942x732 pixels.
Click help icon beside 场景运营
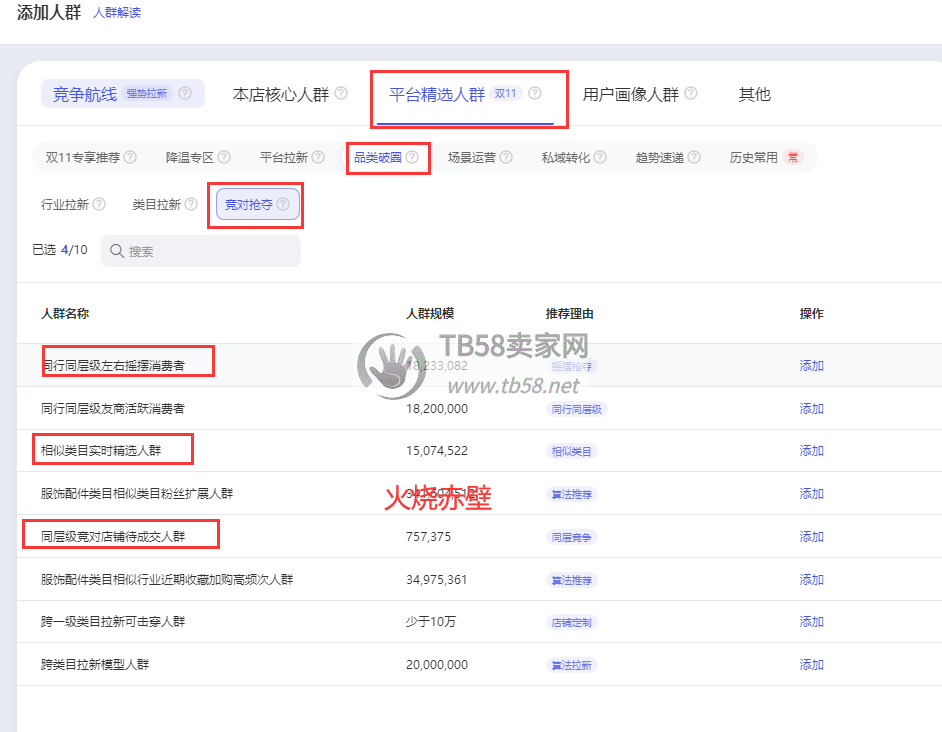coord(506,157)
